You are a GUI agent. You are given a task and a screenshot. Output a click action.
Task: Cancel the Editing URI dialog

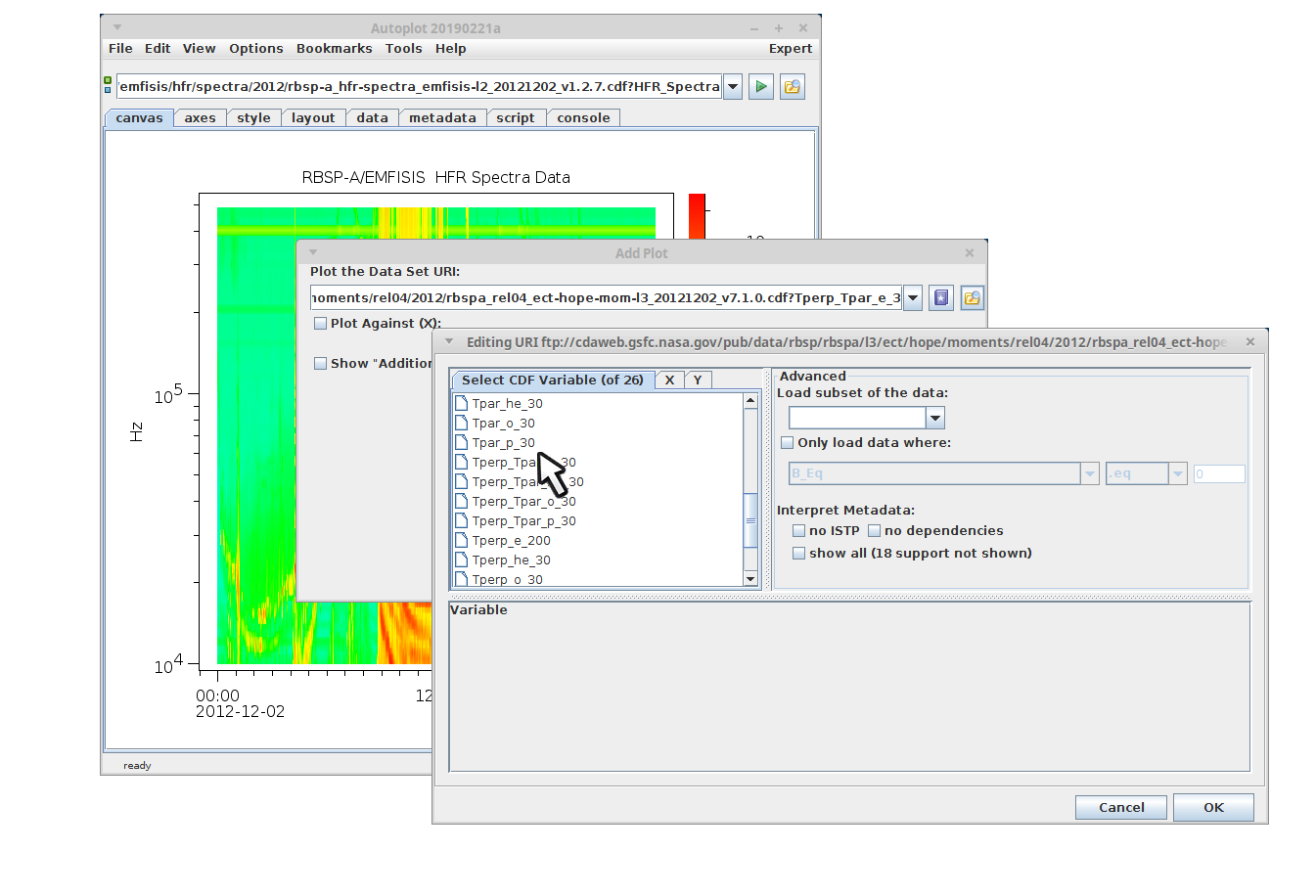coord(1120,808)
